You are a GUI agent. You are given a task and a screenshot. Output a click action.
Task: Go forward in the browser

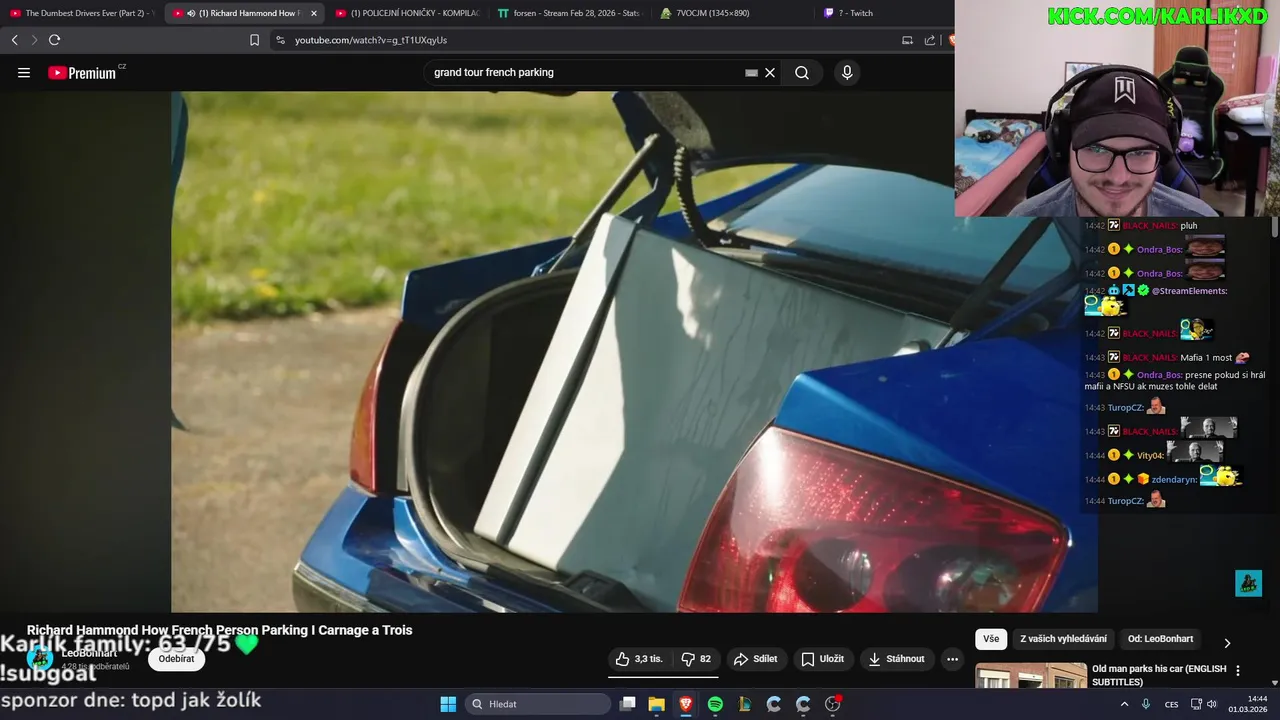pyautogui.click(x=34, y=40)
